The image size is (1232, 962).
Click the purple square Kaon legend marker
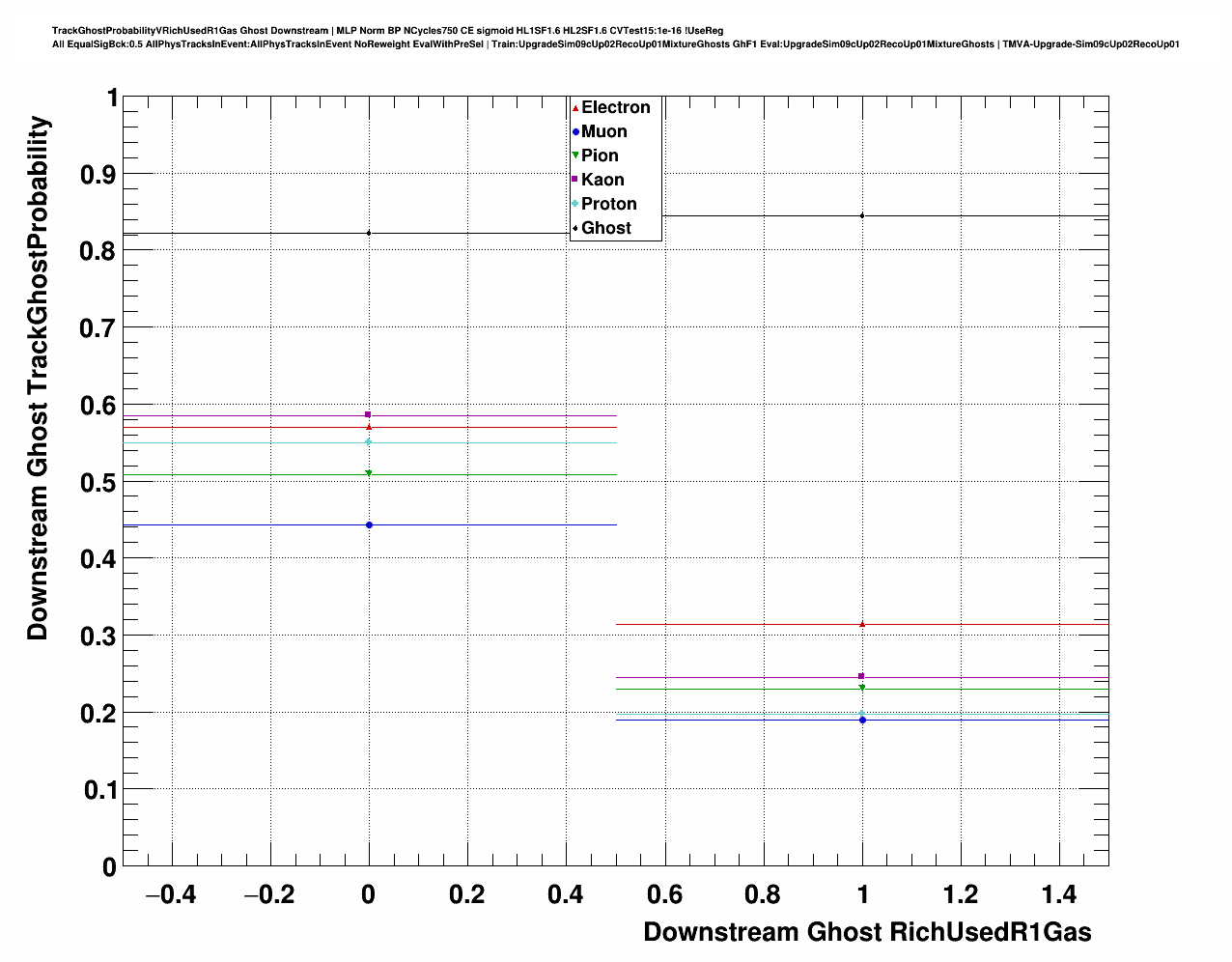575,180
